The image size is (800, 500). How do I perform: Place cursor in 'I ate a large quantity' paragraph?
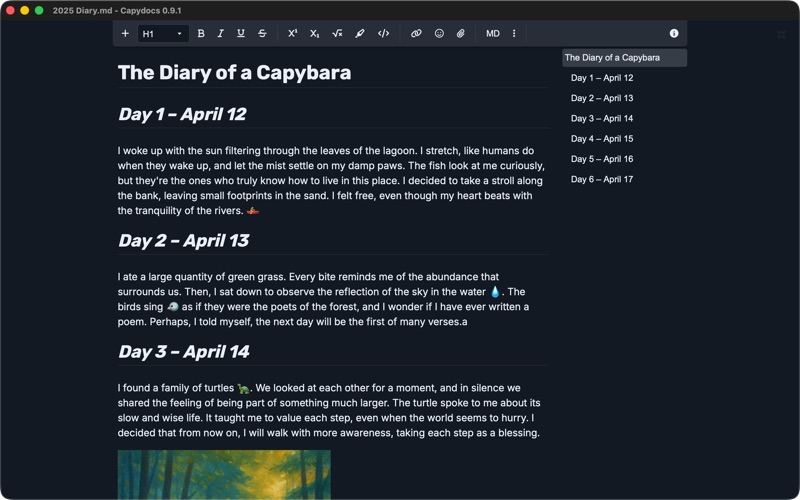tap(323, 299)
